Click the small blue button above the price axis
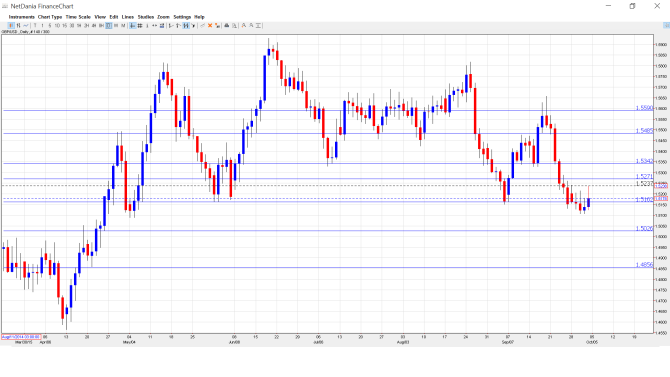This screenshot has height=377, width=670. [666, 26]
